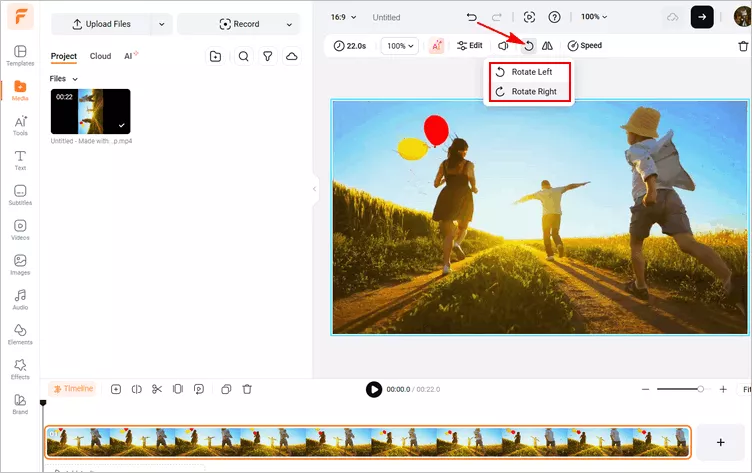
Task: Open the Effects panel in sidebar
Action: coord(20,370)
